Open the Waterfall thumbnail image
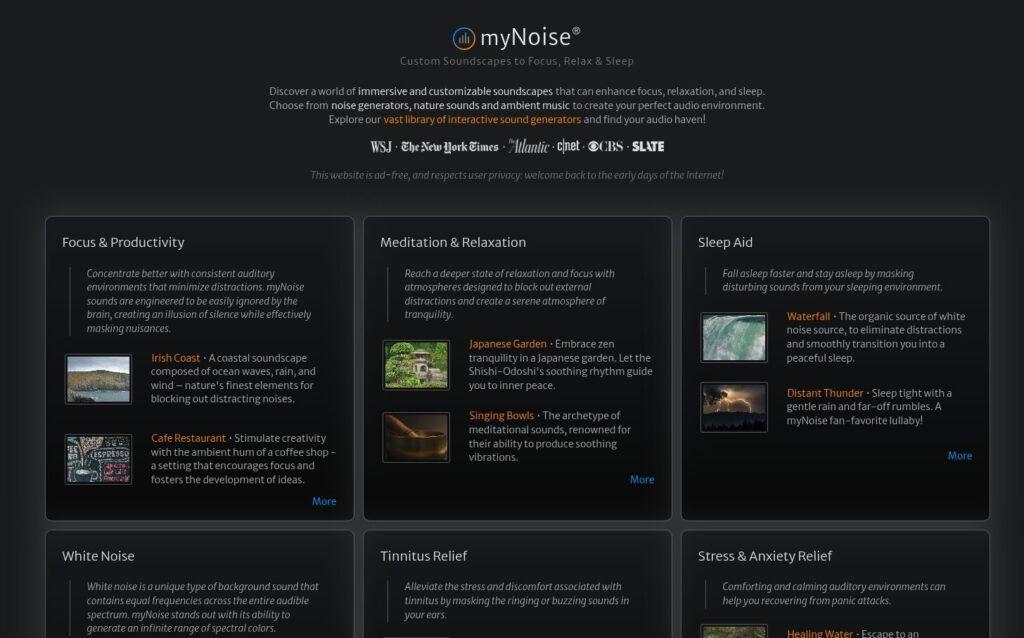This screenshot has height=638, width=1024. pos(734,337)
